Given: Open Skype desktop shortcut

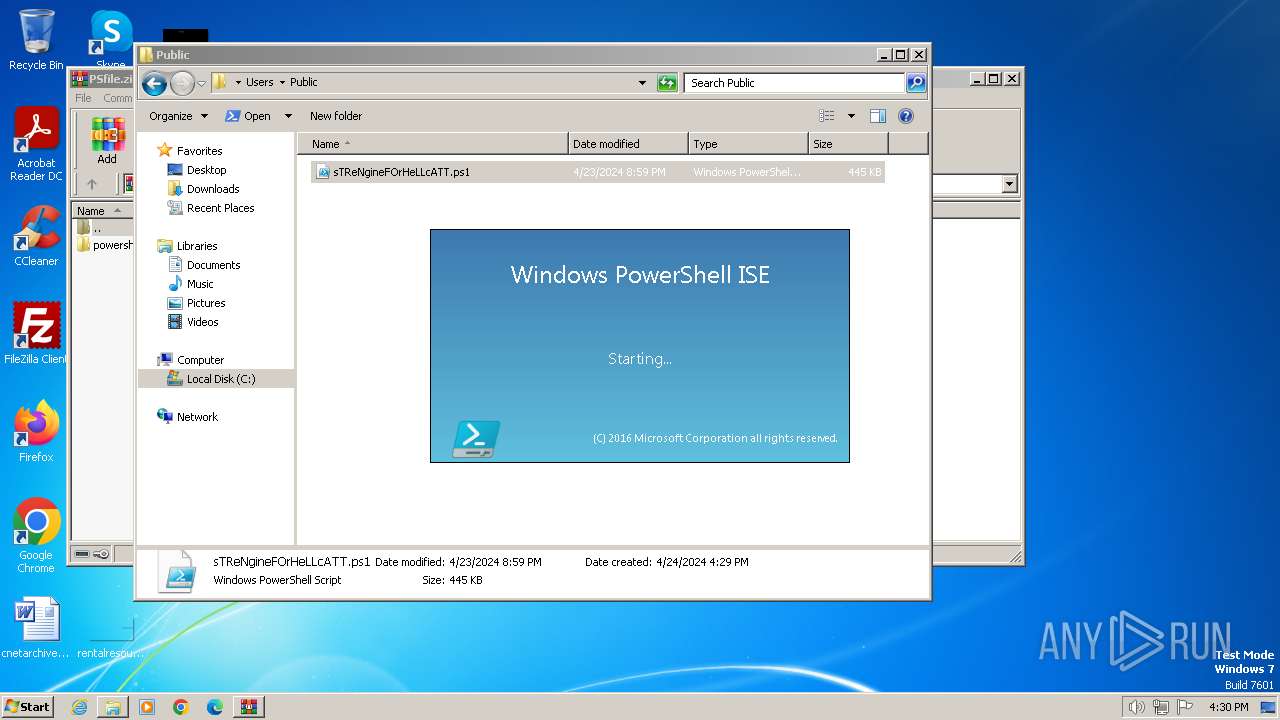Looking at the screenshot, I should (x=111, y=40).
